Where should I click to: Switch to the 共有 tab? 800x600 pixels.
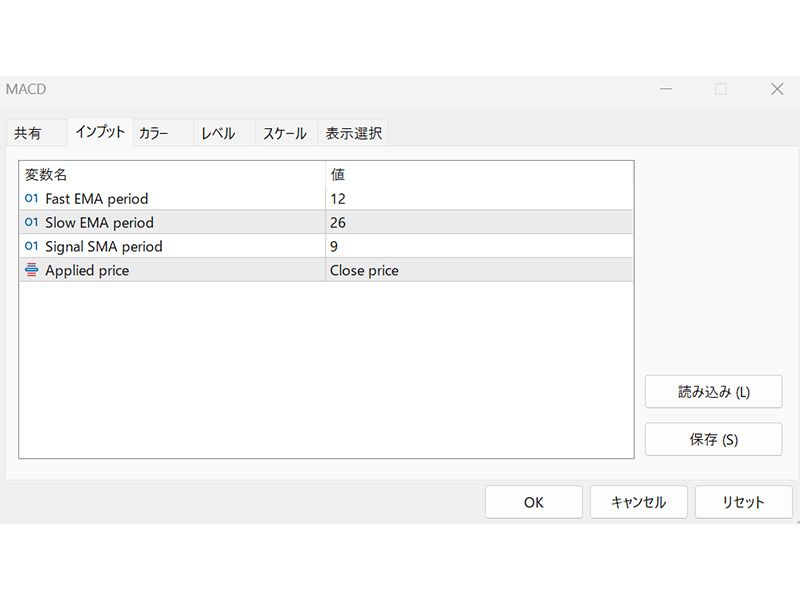click(x=28, y=133)
